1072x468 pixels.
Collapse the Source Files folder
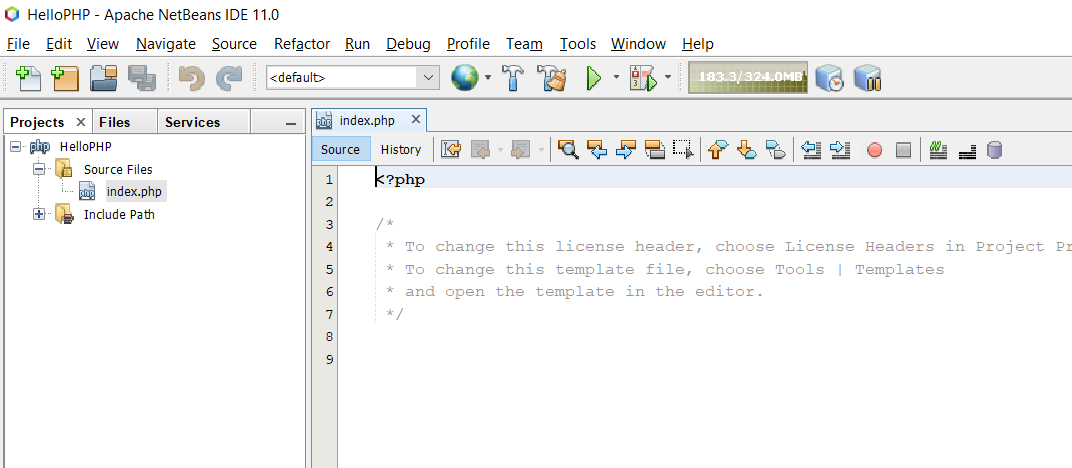(38, 169)
